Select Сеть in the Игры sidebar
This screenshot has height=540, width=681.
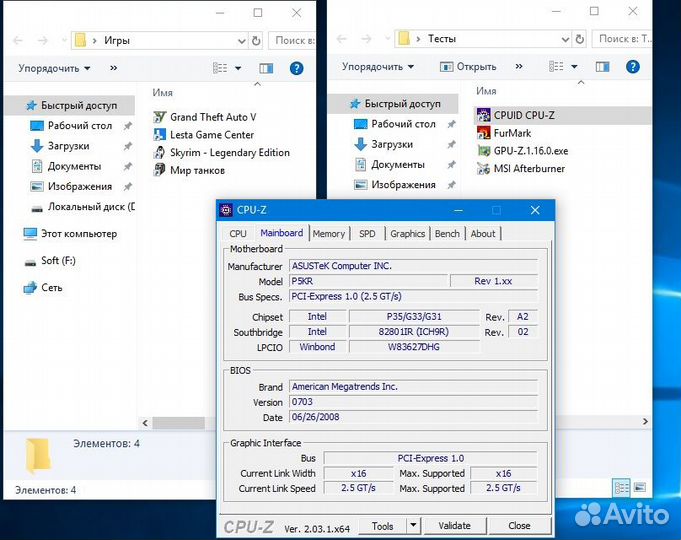tap(43, 288)
